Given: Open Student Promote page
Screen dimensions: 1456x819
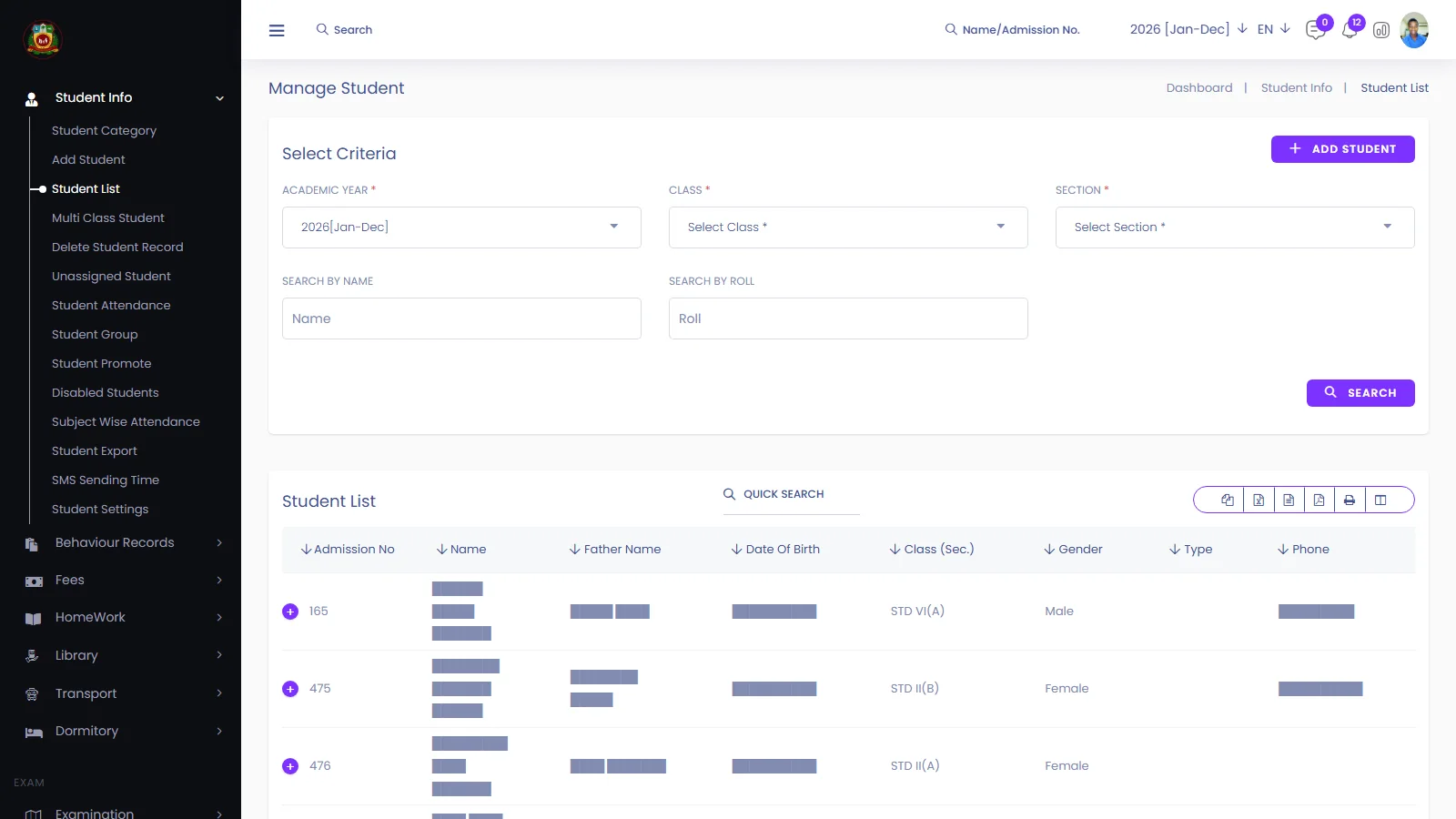Looking at the screenshot, I should pos(102,364).
